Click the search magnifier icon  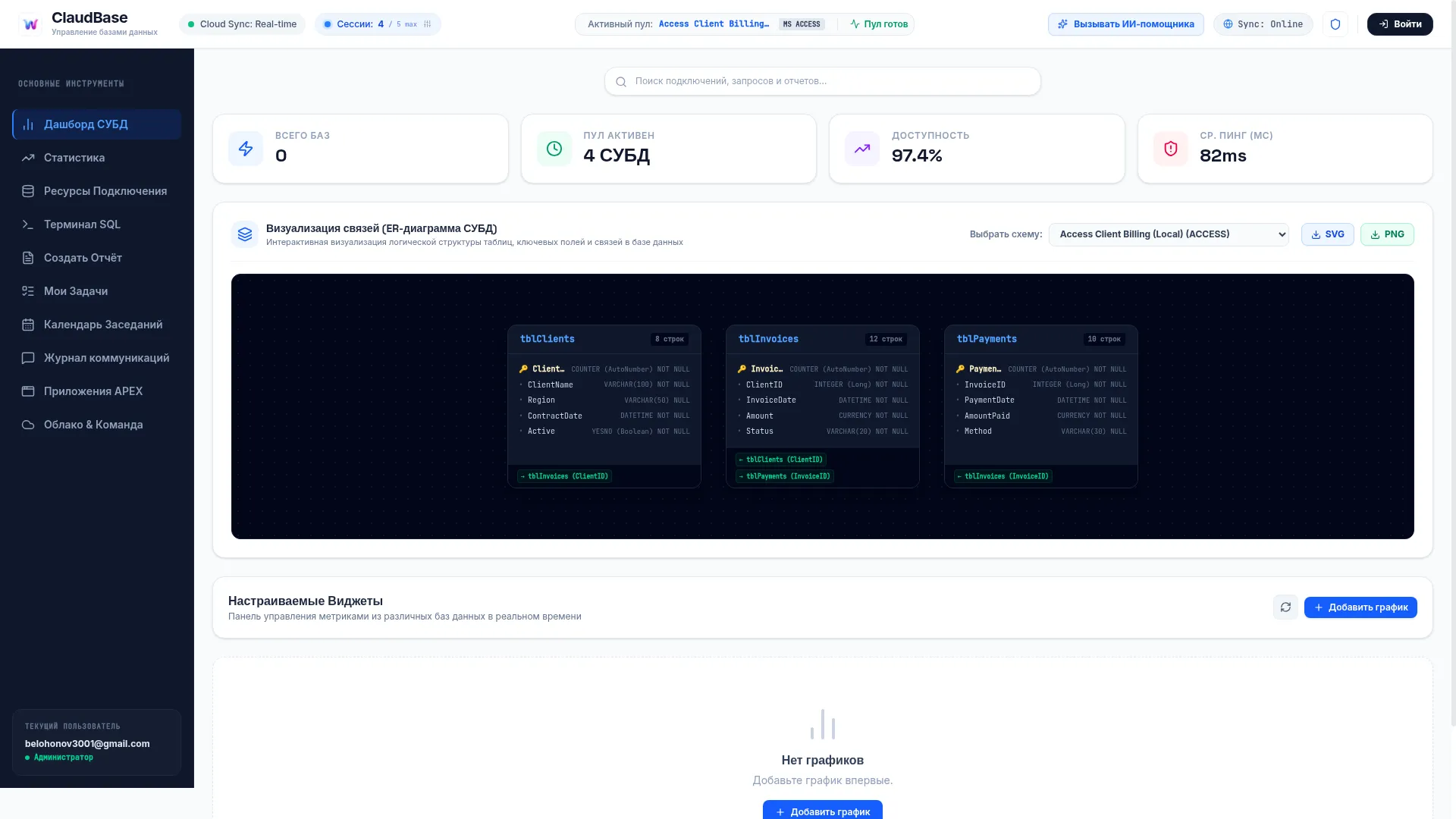[x=621, y=82]
